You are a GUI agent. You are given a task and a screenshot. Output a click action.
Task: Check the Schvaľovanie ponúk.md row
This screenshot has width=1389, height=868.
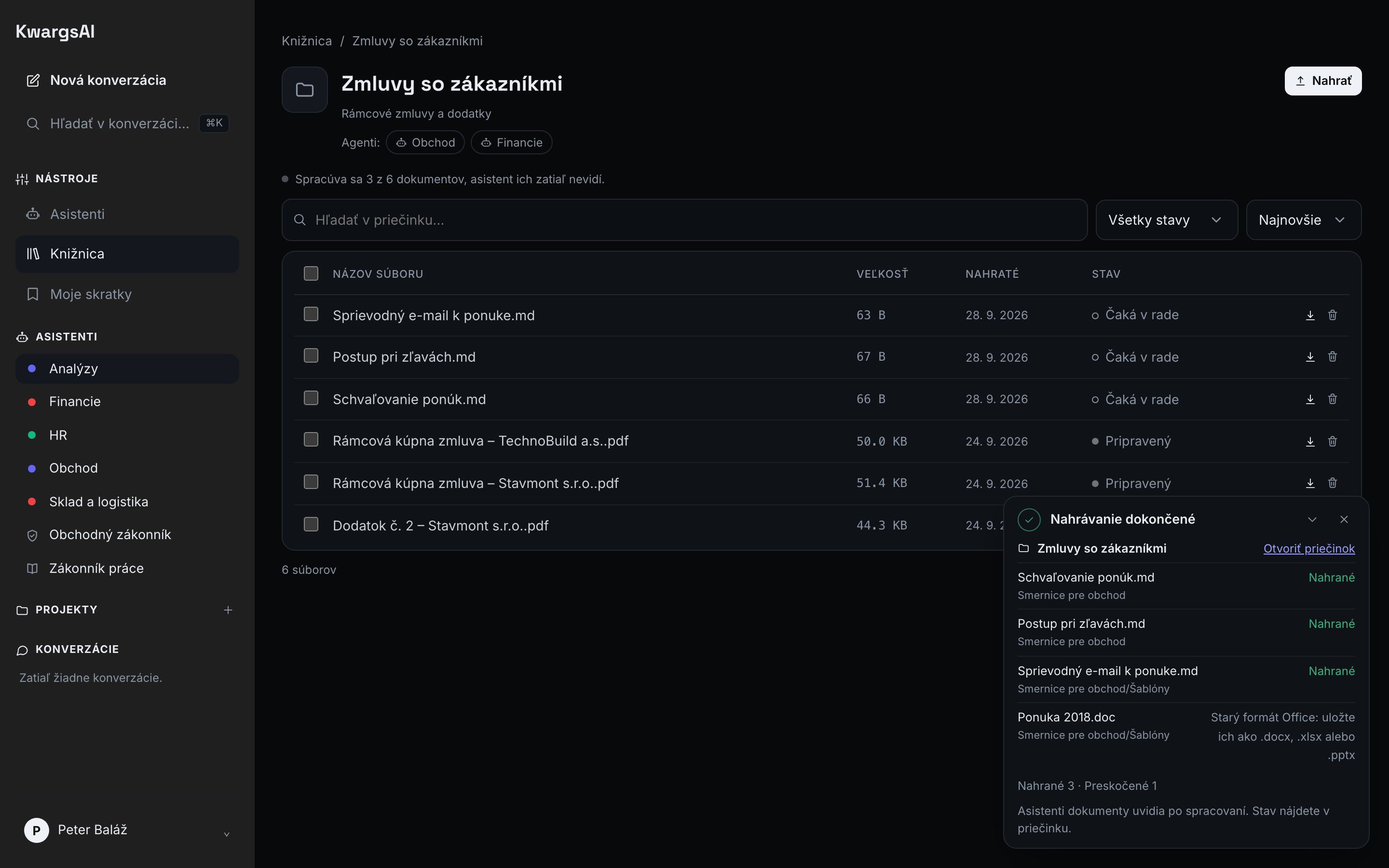click(311, 398)
